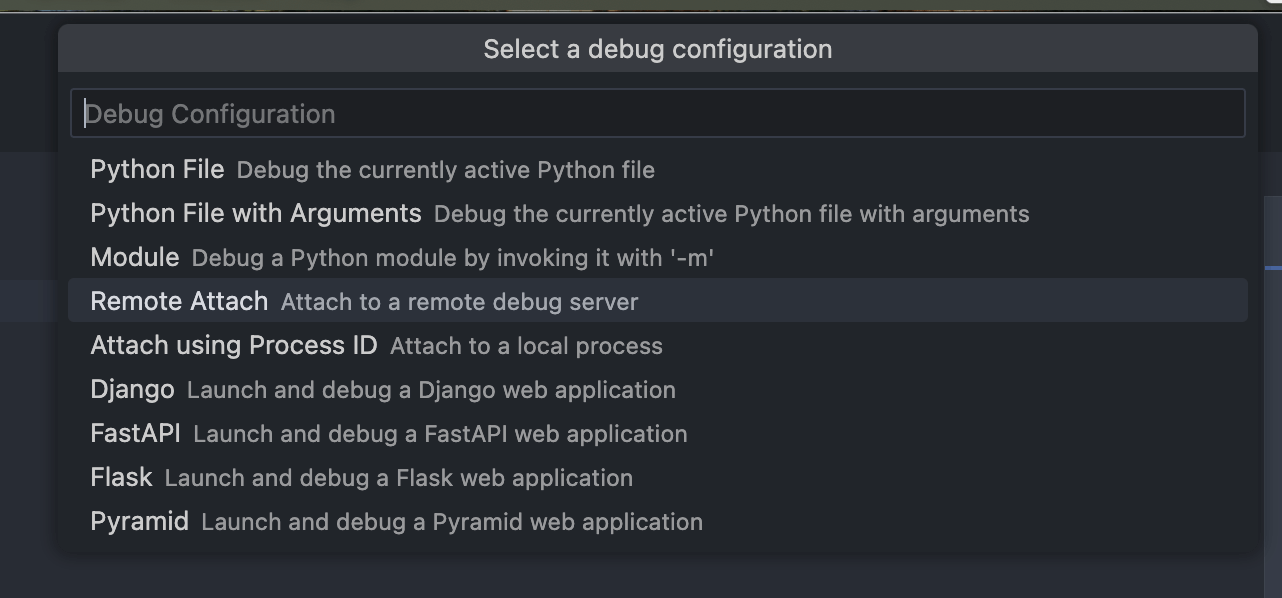This screenshot has width=1282, height=598.
Task: Click "Debug a Python module by invoking it with '-m'" text
Action: coord(452,258)
